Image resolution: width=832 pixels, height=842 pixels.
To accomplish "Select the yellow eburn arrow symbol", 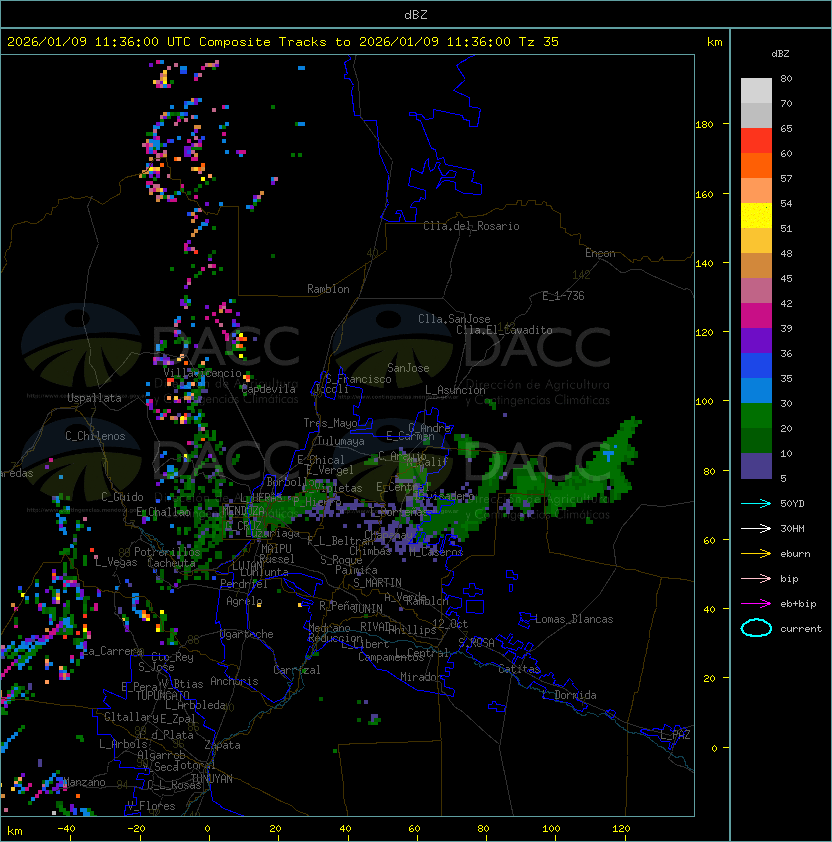I will point(756,553).
